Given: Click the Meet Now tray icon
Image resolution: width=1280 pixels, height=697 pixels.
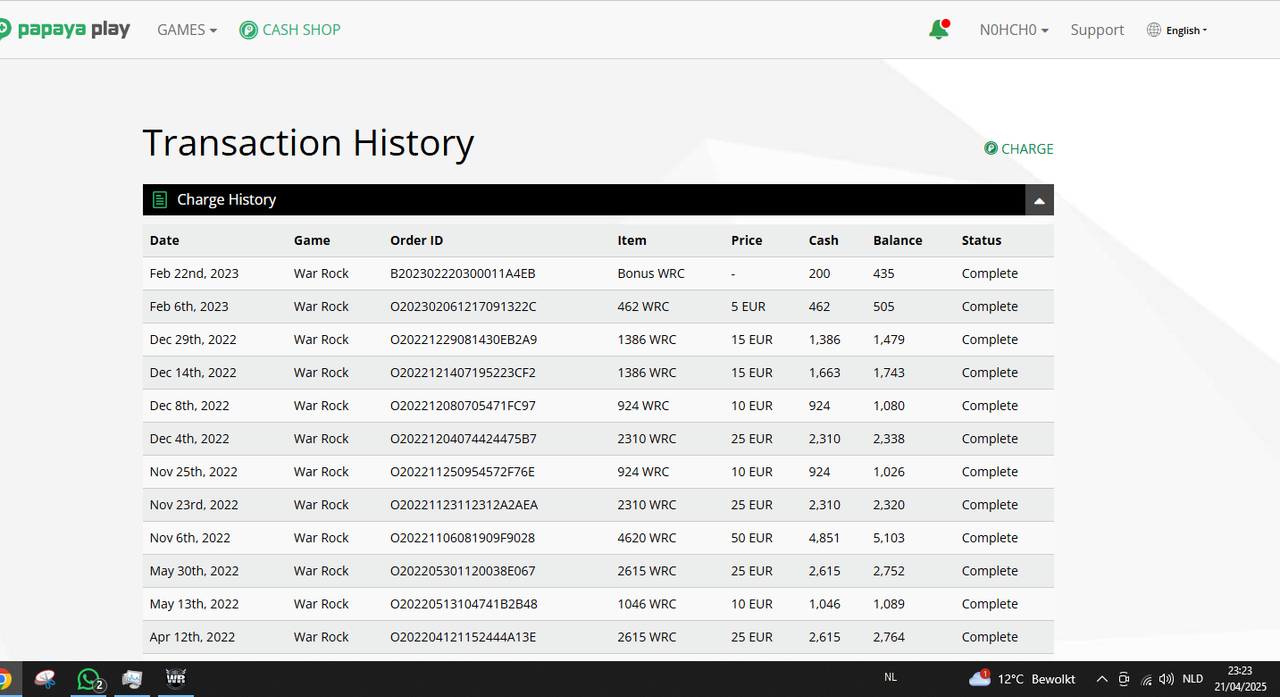Looking at the screenshot, I should click(1124, 679).
